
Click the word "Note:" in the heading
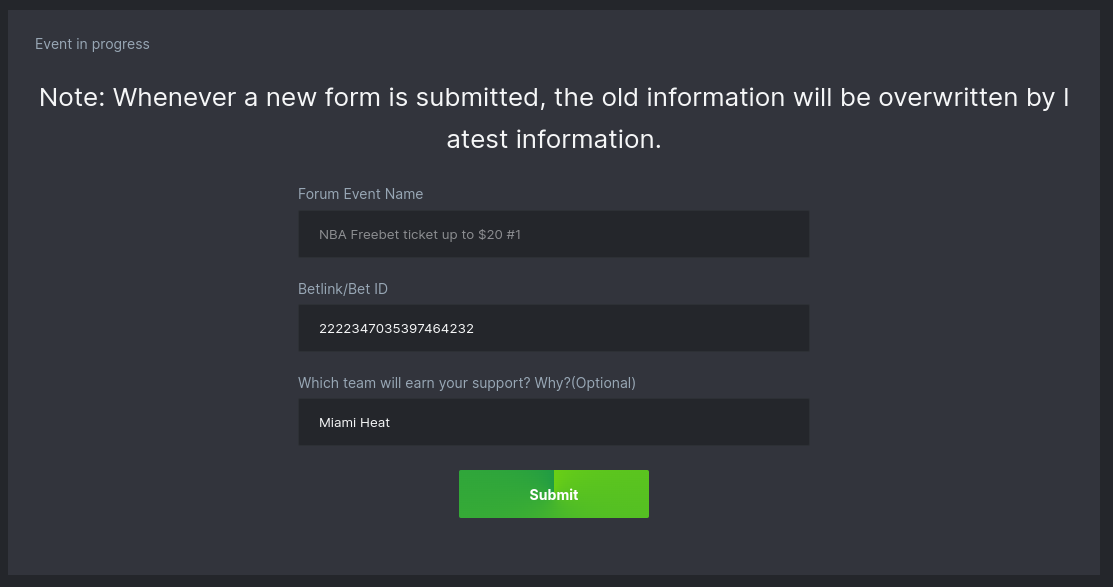72,98
